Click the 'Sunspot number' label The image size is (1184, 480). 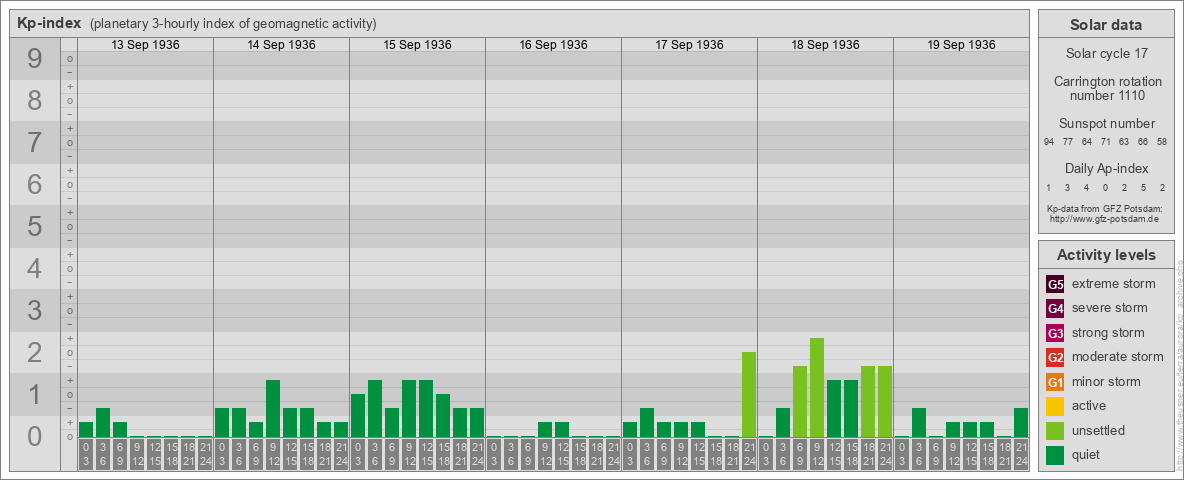coord(1107,124)
